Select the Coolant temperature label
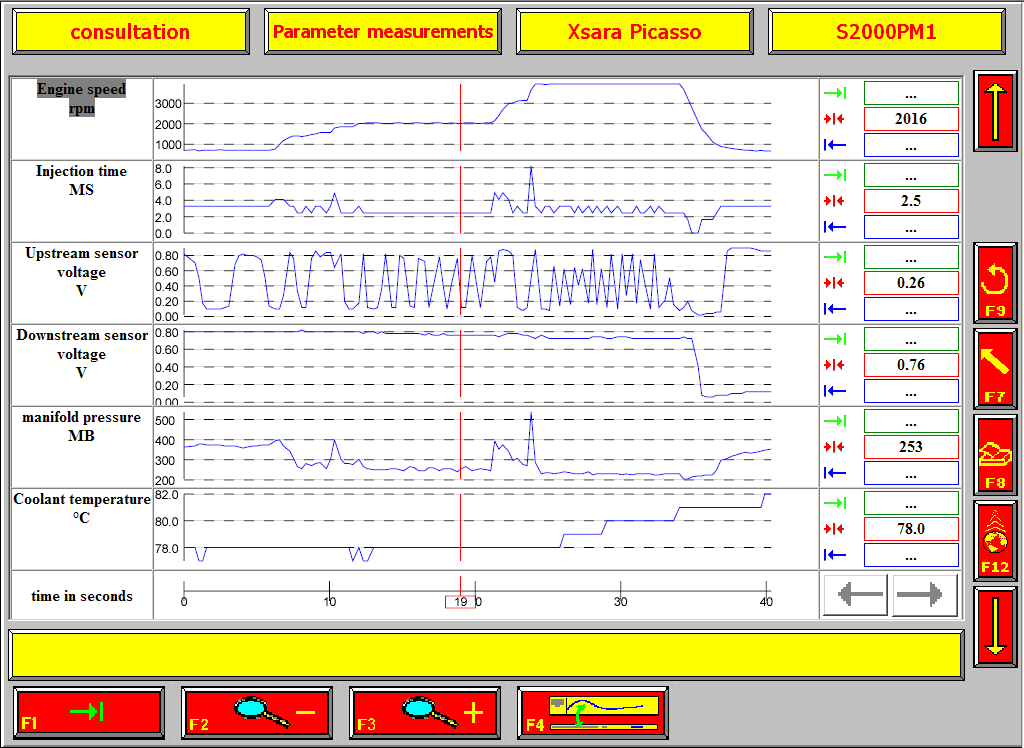This screenshot has height=748, width=1024. (82, 508)
